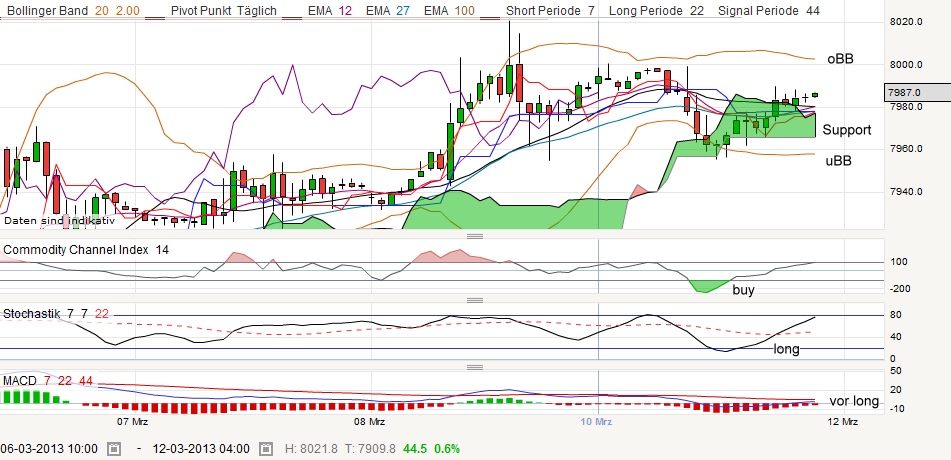Grab the divider handle above the MACD panel
This screenshot has width=951, height=460.
tap(475, 367)
